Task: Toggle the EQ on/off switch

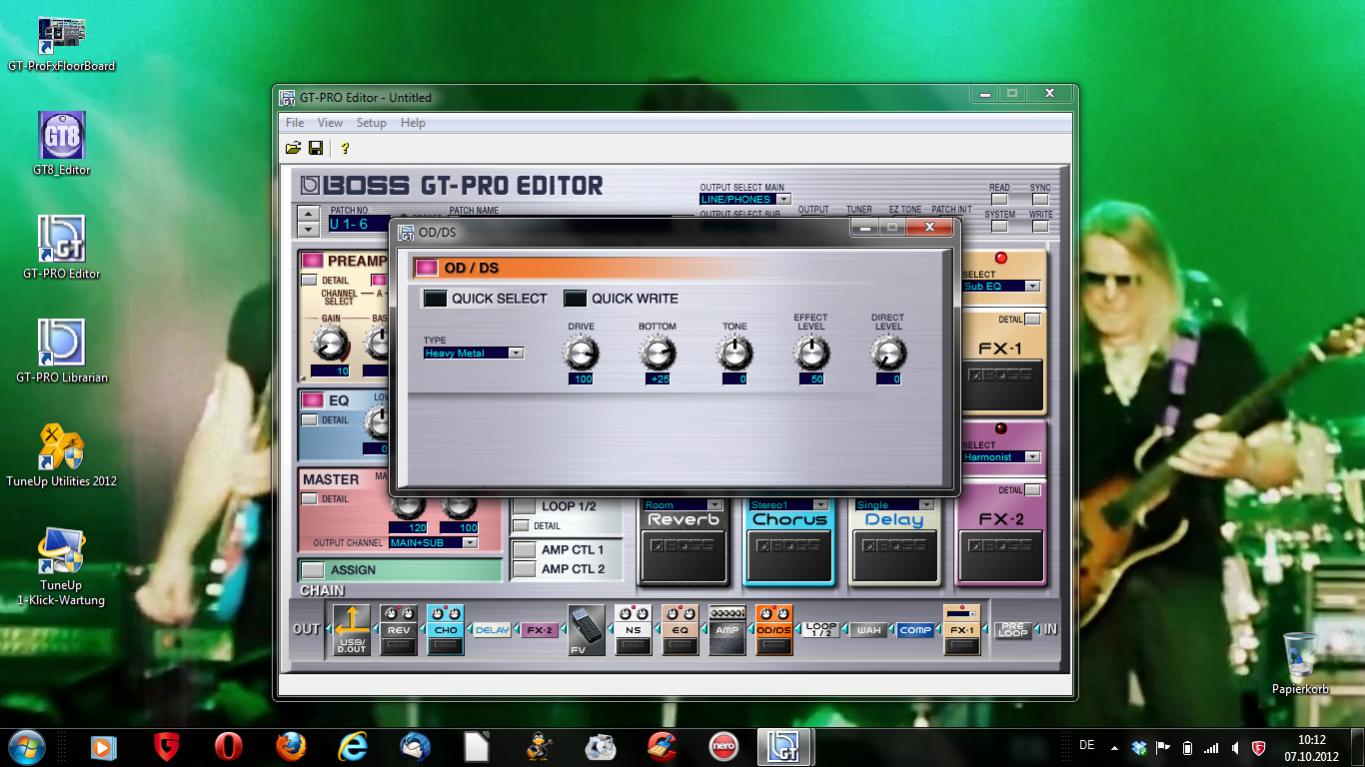Action: click(x=313, y=400)
